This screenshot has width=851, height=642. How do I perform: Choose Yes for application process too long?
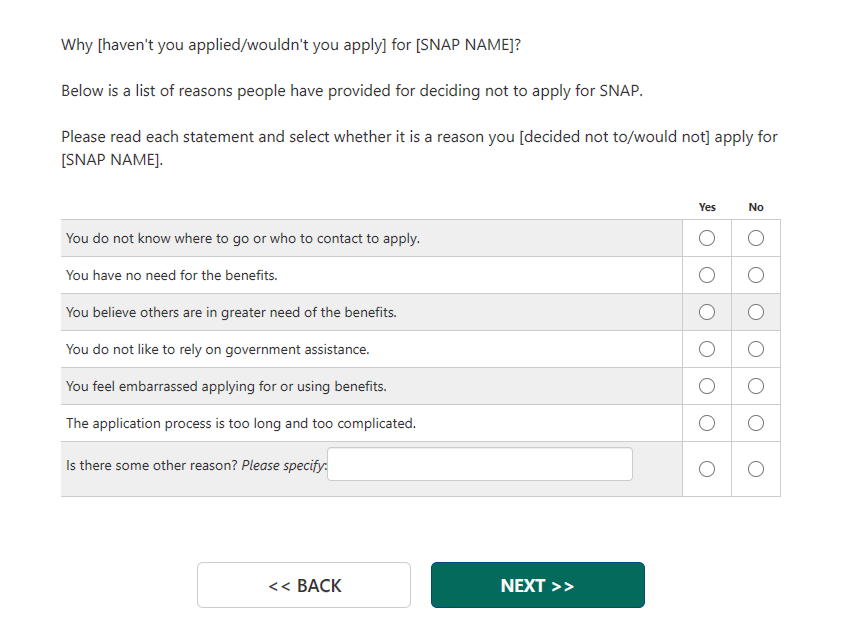point(707,423)
